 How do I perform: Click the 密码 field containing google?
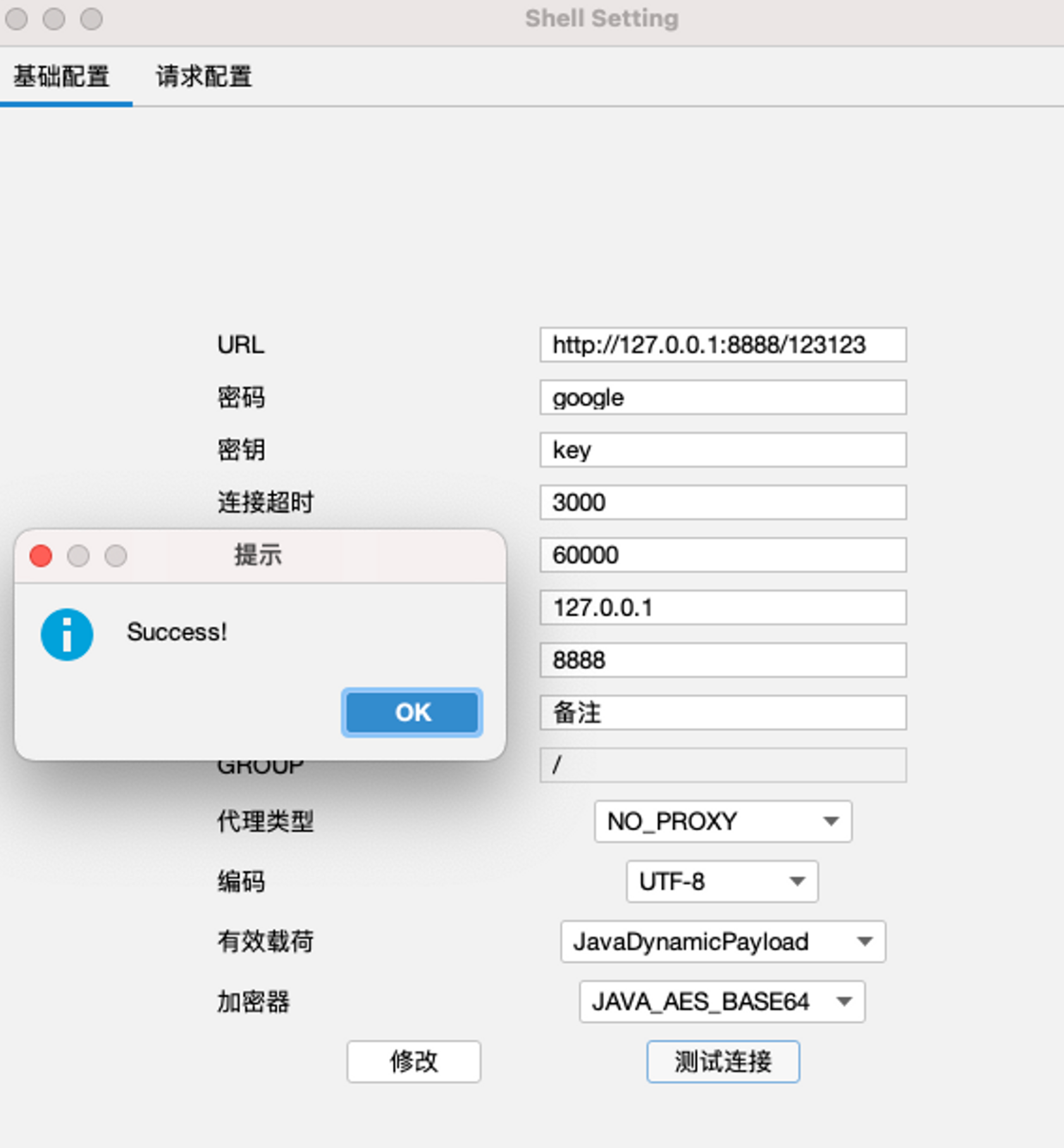tap(723, 397)
